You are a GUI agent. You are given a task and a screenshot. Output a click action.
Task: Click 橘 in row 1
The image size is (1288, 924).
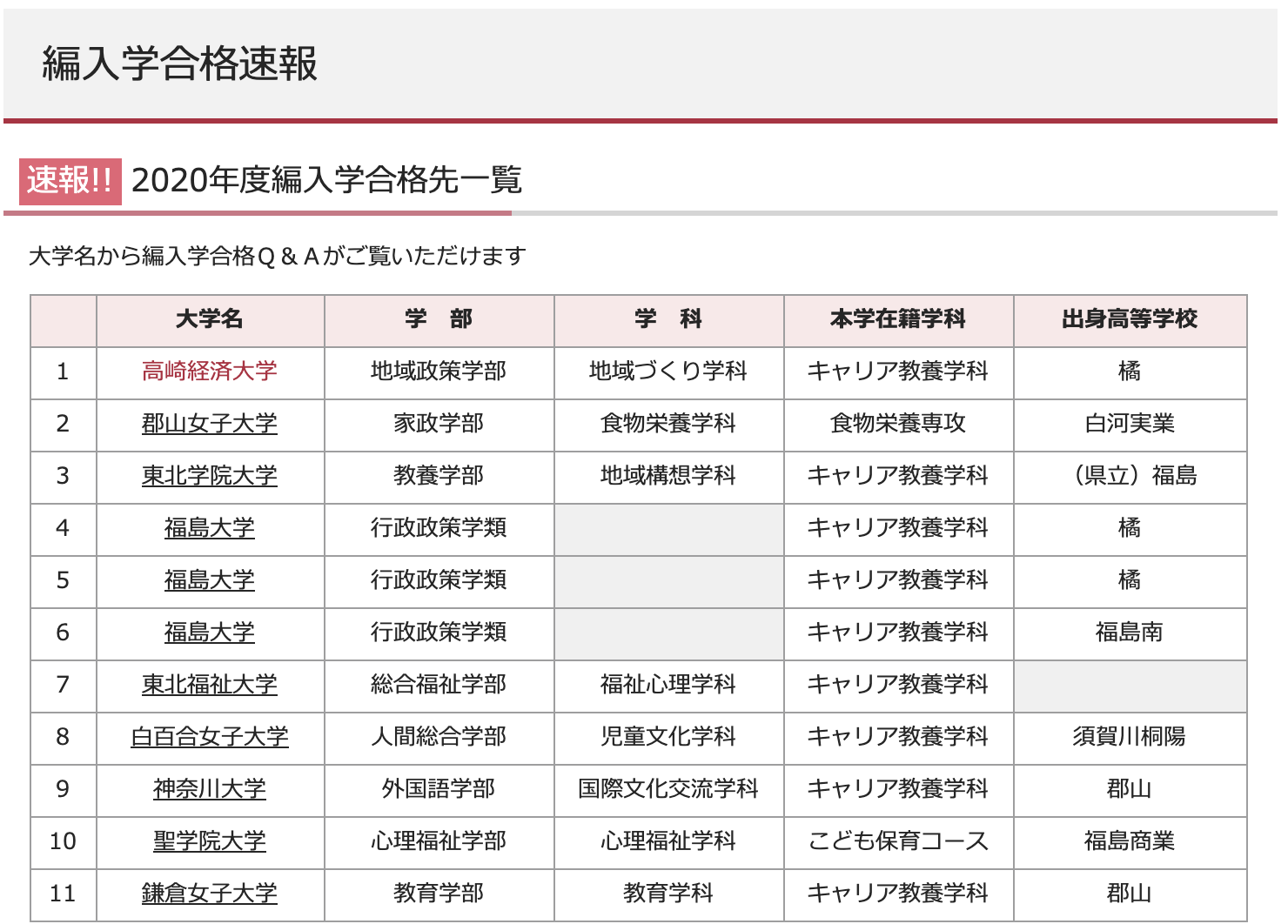[1130, 372]
